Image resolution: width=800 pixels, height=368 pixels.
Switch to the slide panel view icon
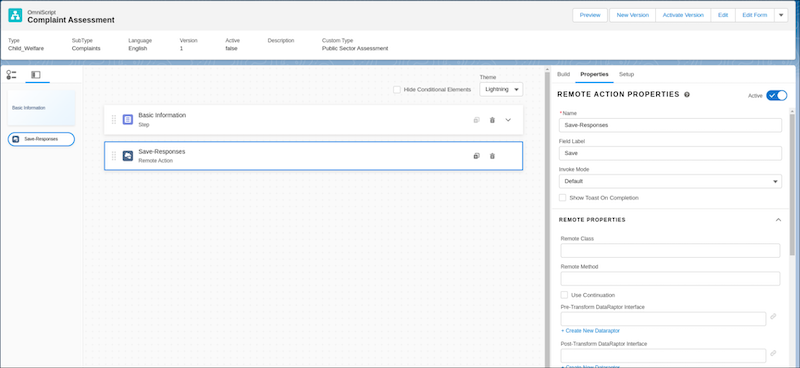pos(36,75)
